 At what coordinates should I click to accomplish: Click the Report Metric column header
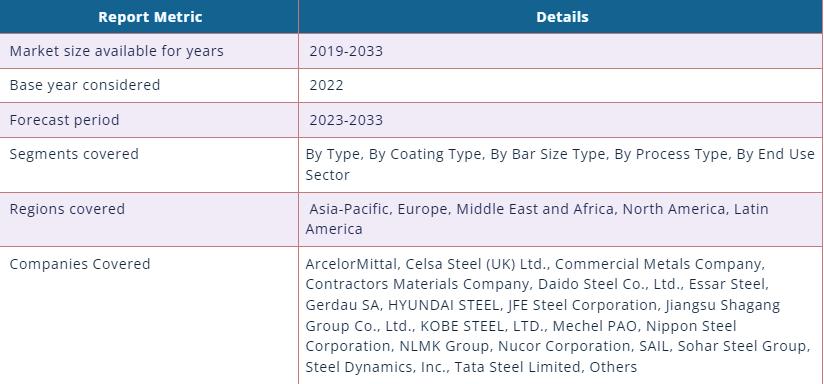coord(150,17)
